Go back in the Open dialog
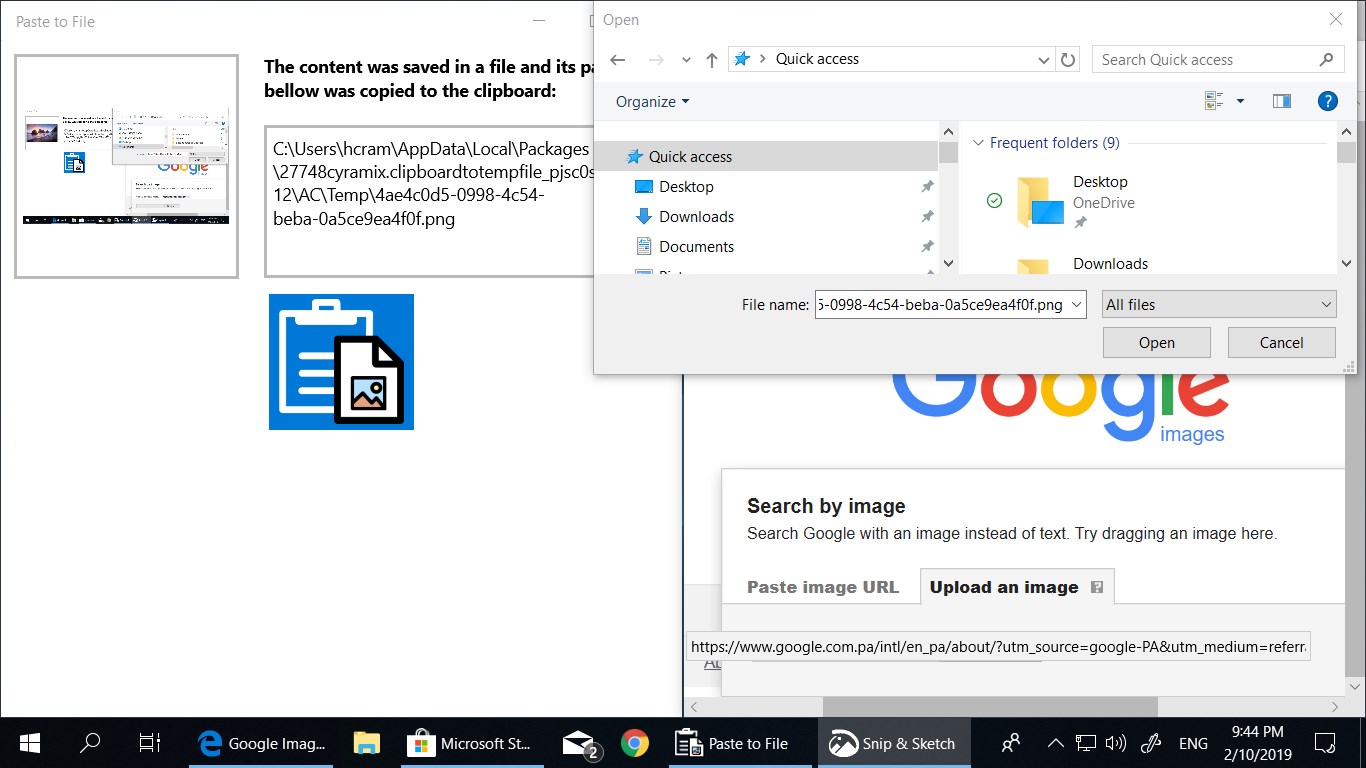 (618, 60)
